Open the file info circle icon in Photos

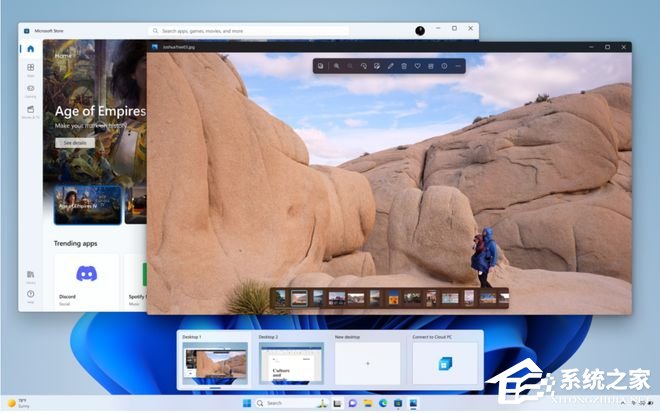click(x=444, y=66)
